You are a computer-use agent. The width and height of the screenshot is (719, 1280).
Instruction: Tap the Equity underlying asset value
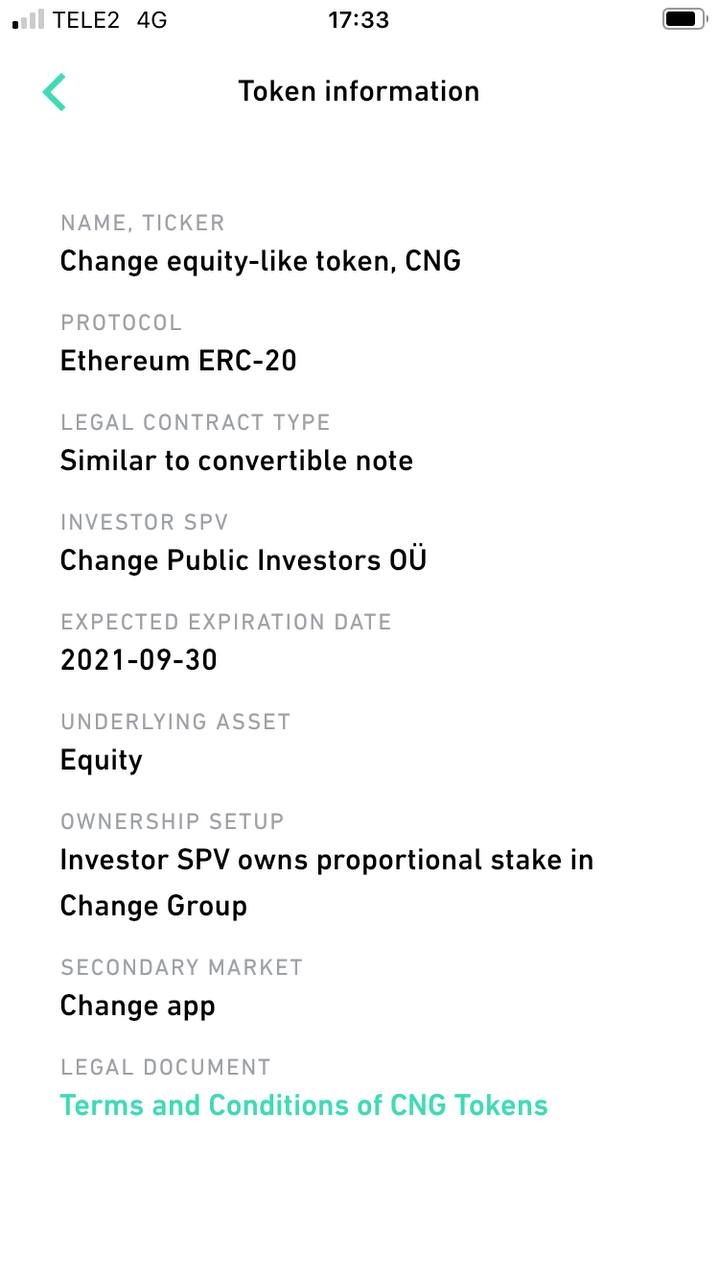(101, 760)
